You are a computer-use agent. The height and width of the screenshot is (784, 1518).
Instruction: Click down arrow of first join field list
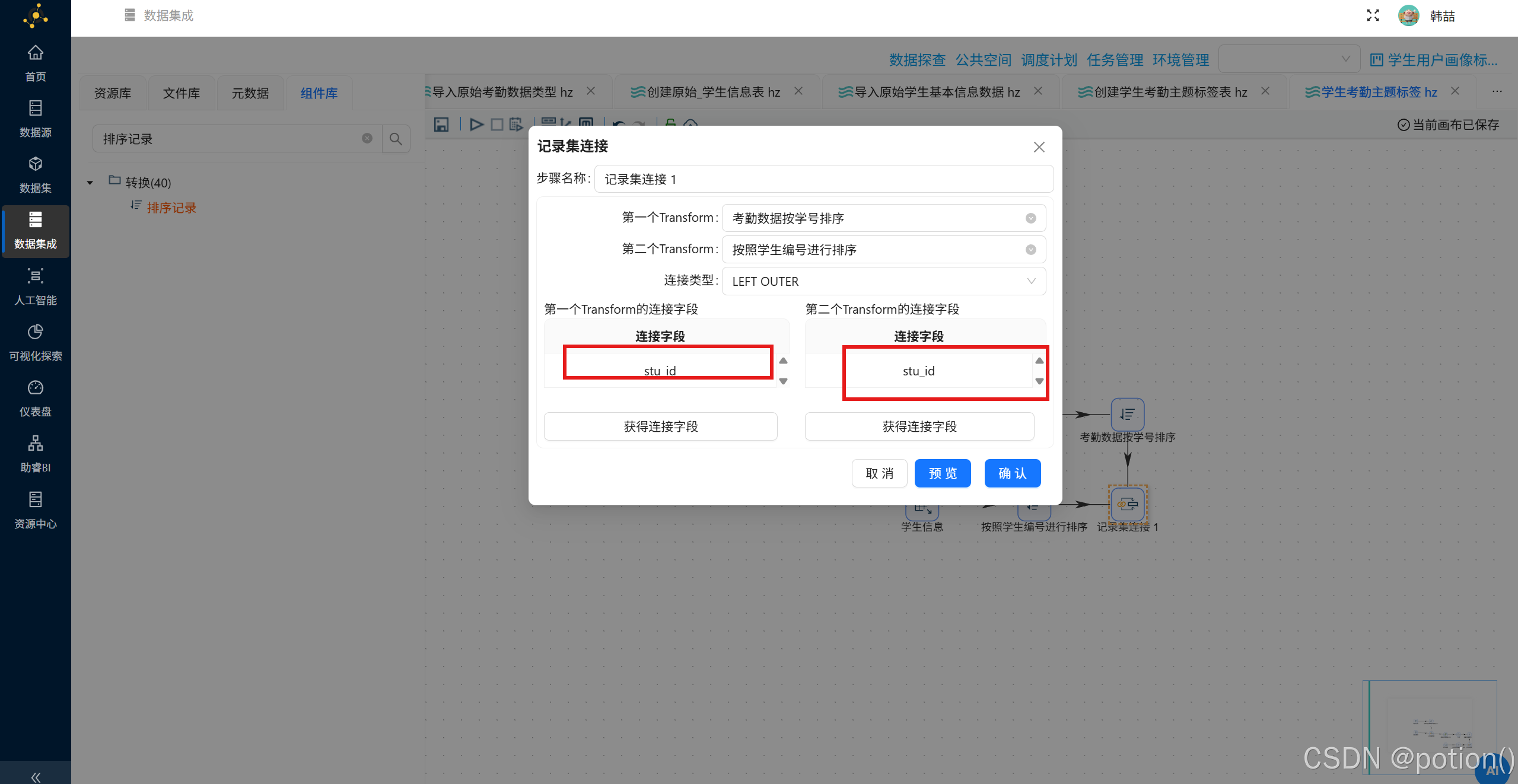pyautogui.click(x=783, y=381)
